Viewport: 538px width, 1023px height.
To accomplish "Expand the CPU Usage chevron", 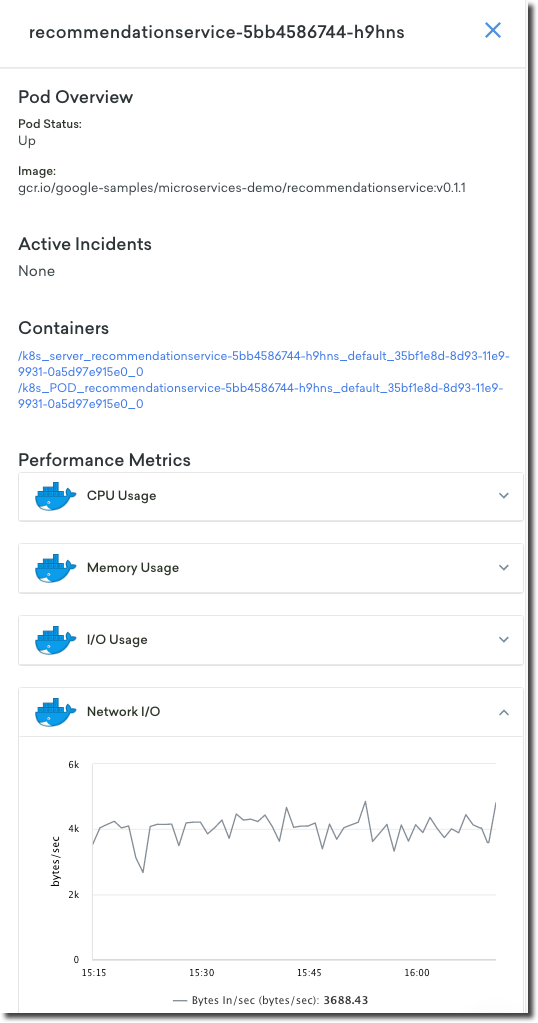I will coord(503,496).
